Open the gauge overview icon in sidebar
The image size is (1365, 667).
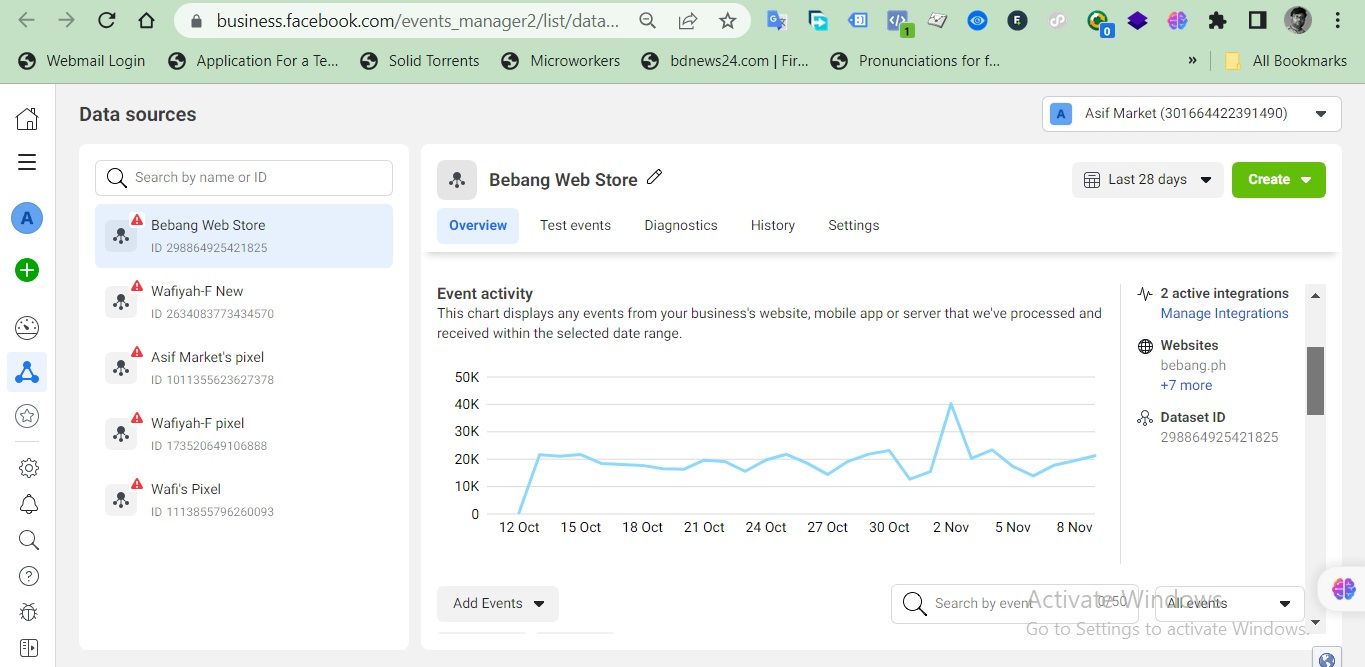[27, 328]
